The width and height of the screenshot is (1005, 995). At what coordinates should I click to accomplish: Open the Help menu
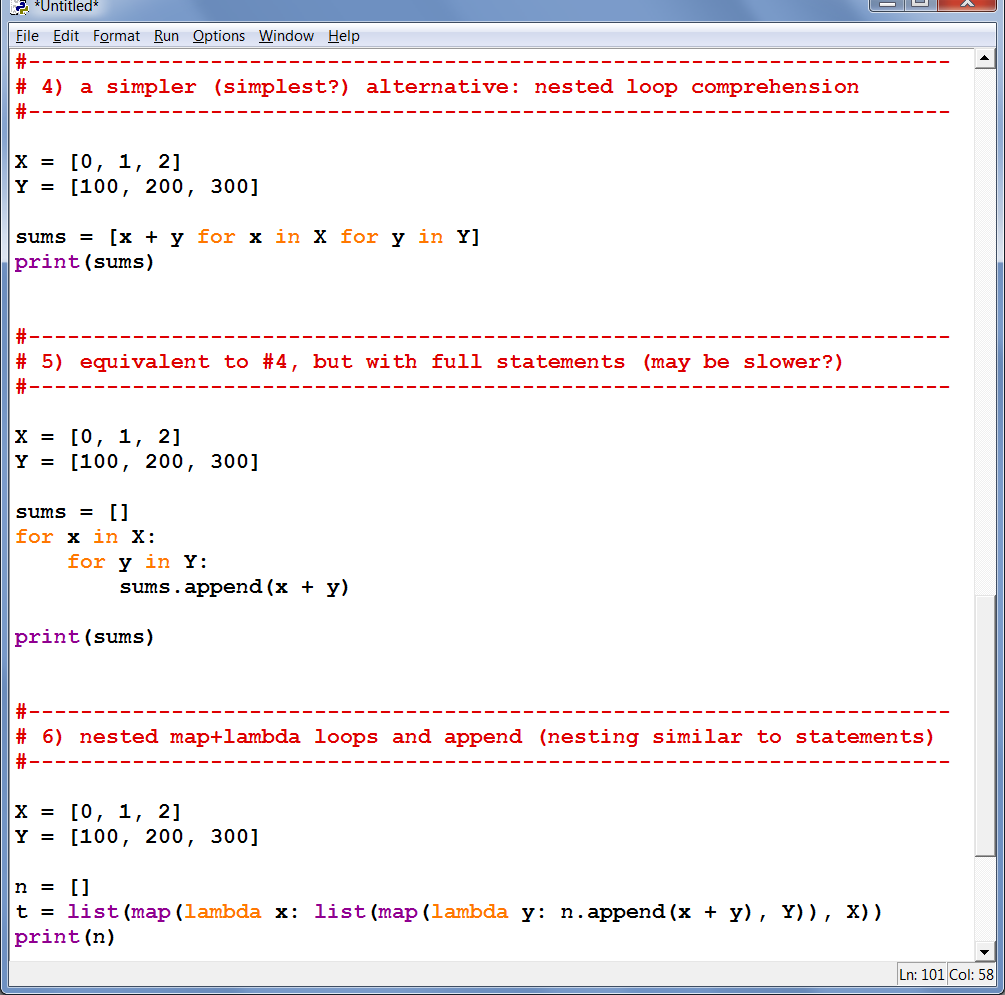(x=343, y=36)
